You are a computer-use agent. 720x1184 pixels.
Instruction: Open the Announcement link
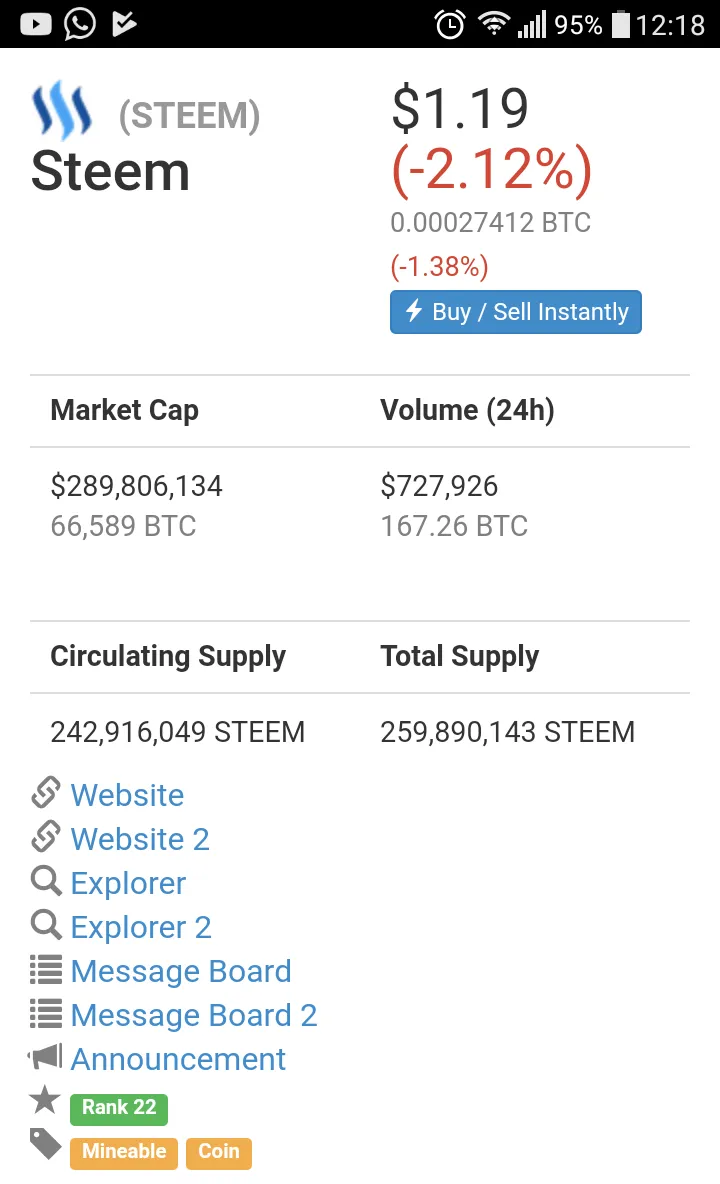(x=178, y=1059)
